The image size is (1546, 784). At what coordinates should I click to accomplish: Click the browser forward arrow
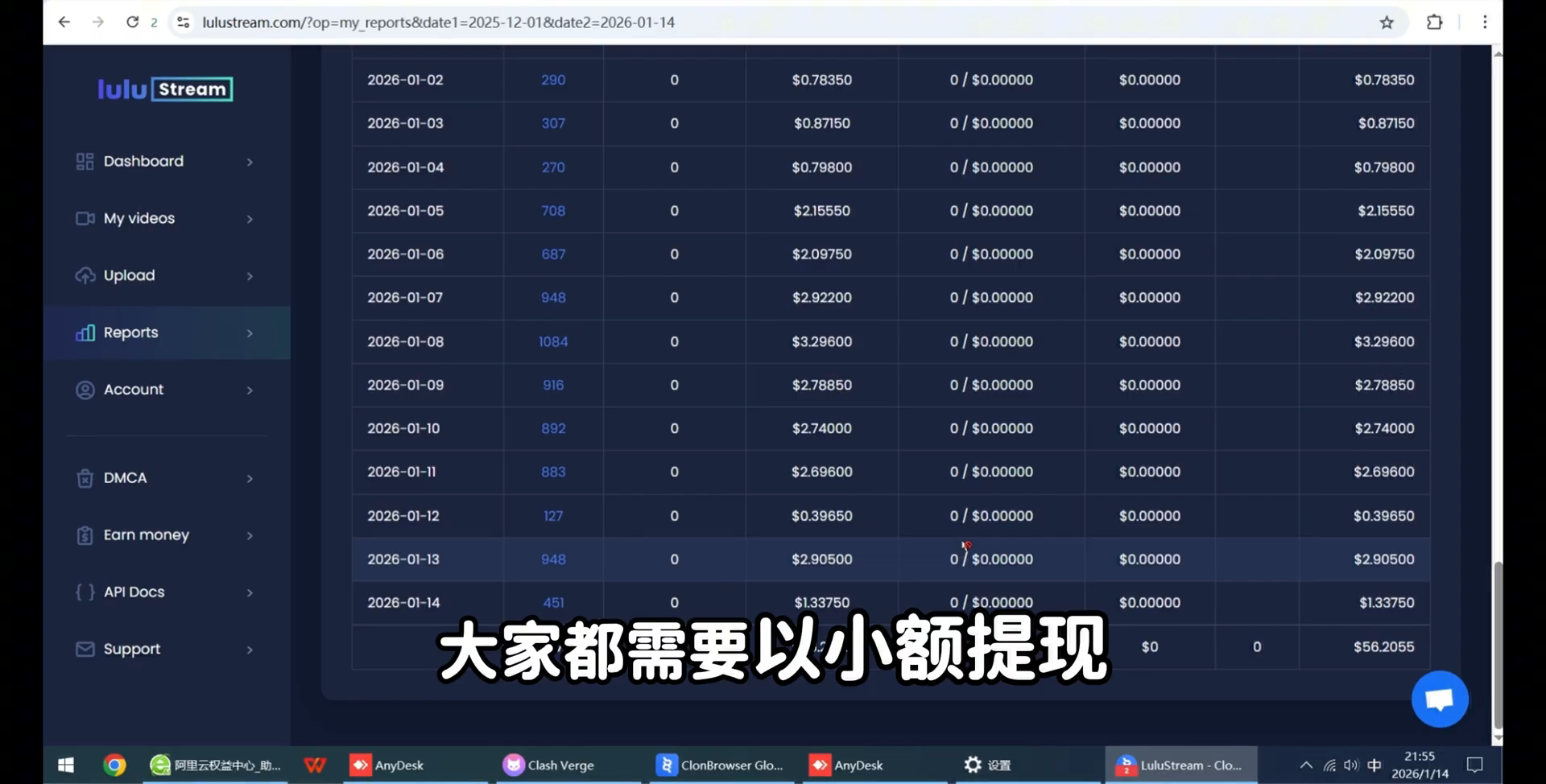[x=98, y=22]
